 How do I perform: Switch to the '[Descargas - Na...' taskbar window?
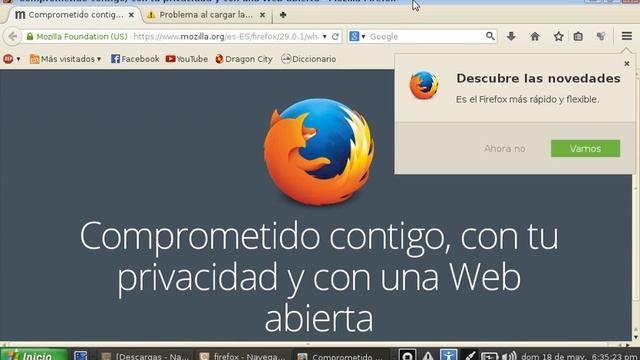click(146, 356)
